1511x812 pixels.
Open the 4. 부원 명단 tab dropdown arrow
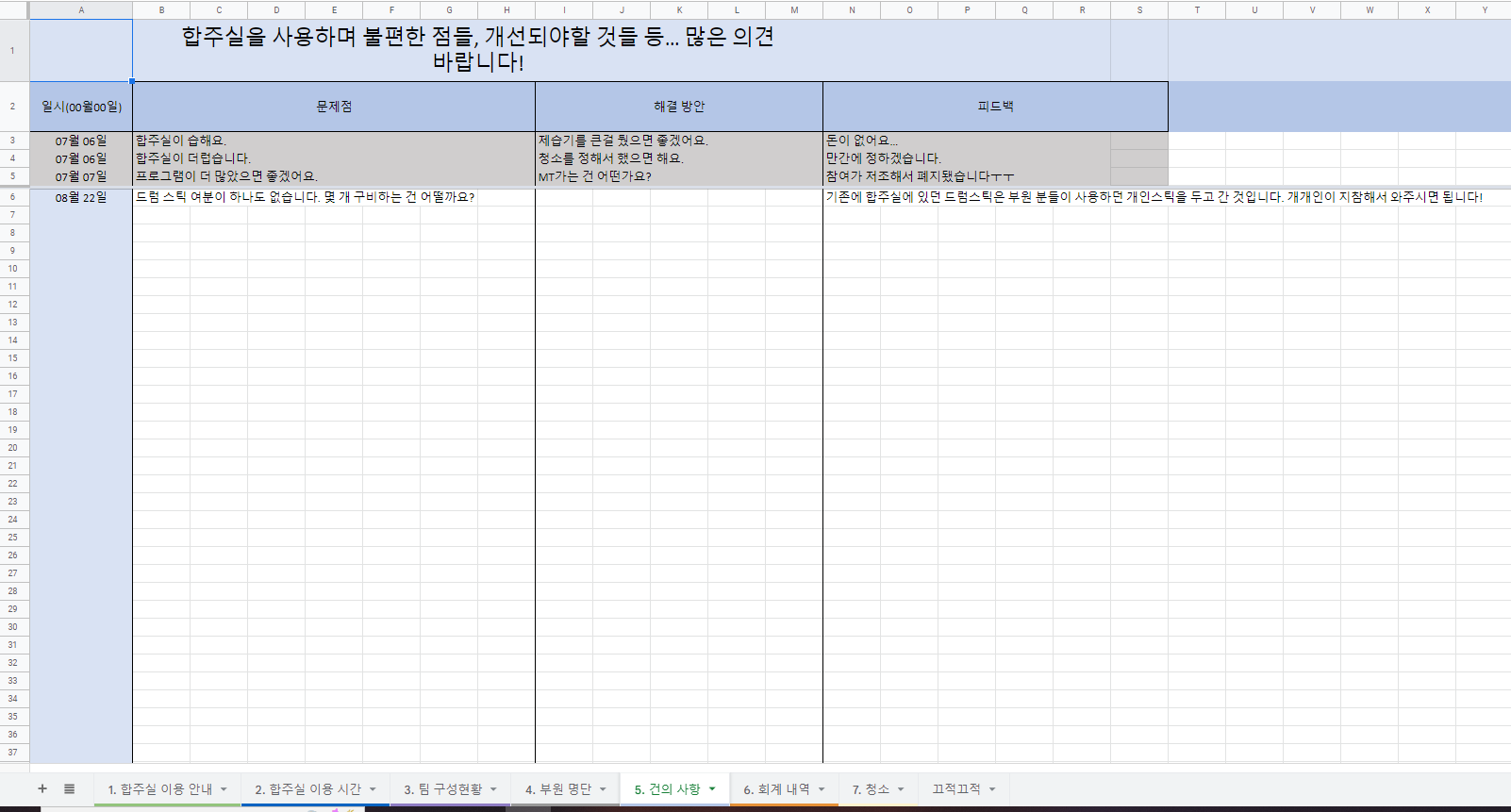tap(603, 789)
